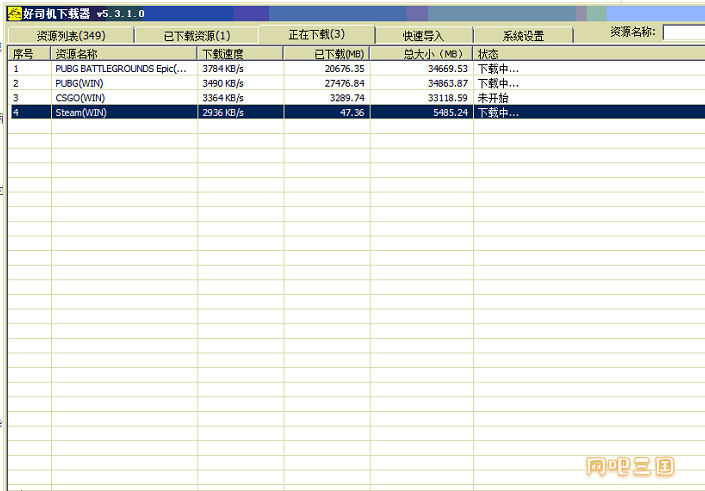
Task: Select the Steam(WIN) resource name
Action: (x=81, y=112)
